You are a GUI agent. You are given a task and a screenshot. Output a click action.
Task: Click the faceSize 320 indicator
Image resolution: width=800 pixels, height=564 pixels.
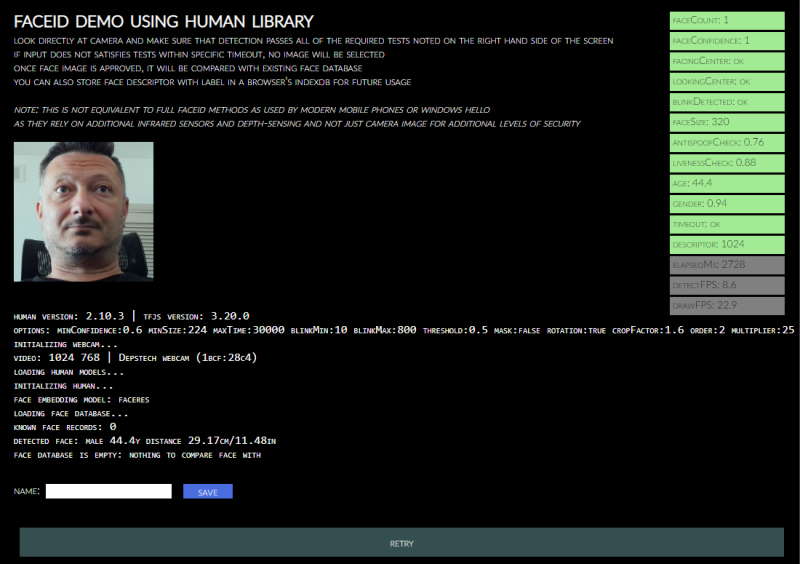click(727, 122)
